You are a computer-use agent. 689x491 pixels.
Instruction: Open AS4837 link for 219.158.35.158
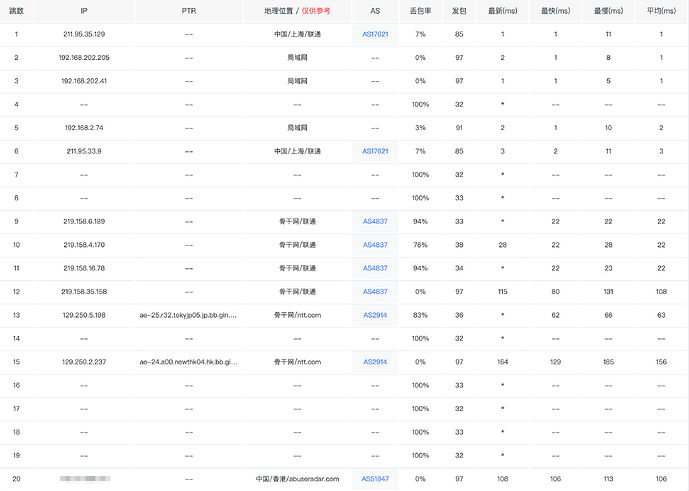375,291
